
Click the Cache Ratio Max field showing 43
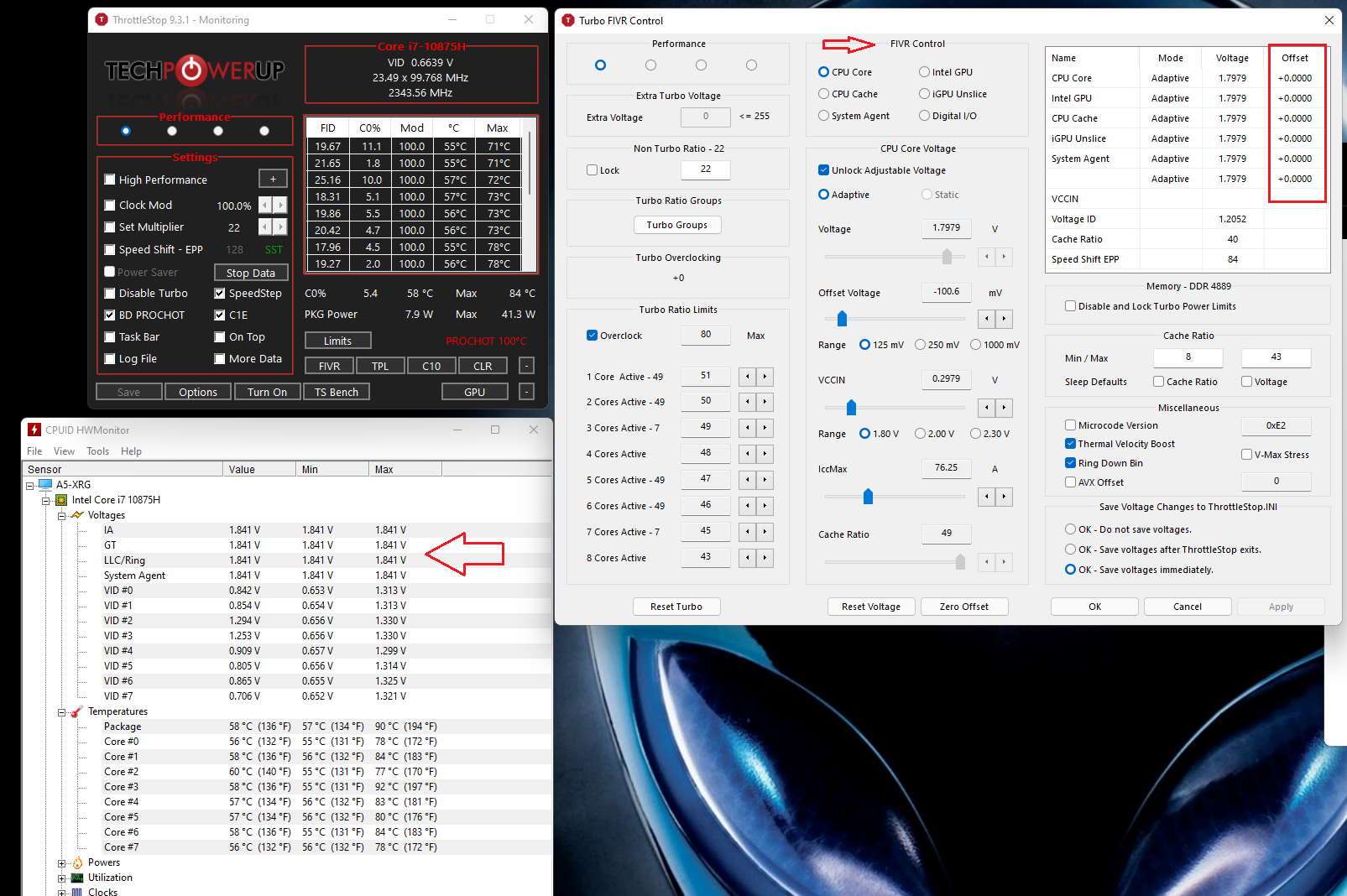coord(1276,357)
